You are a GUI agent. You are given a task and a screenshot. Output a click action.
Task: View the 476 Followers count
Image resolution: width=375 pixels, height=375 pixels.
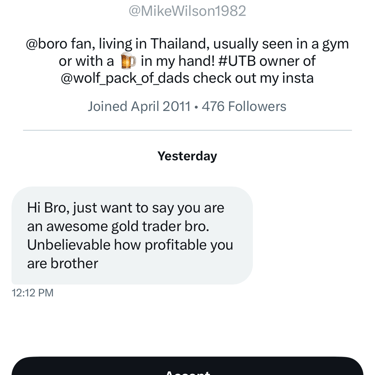tap(244, 107)
